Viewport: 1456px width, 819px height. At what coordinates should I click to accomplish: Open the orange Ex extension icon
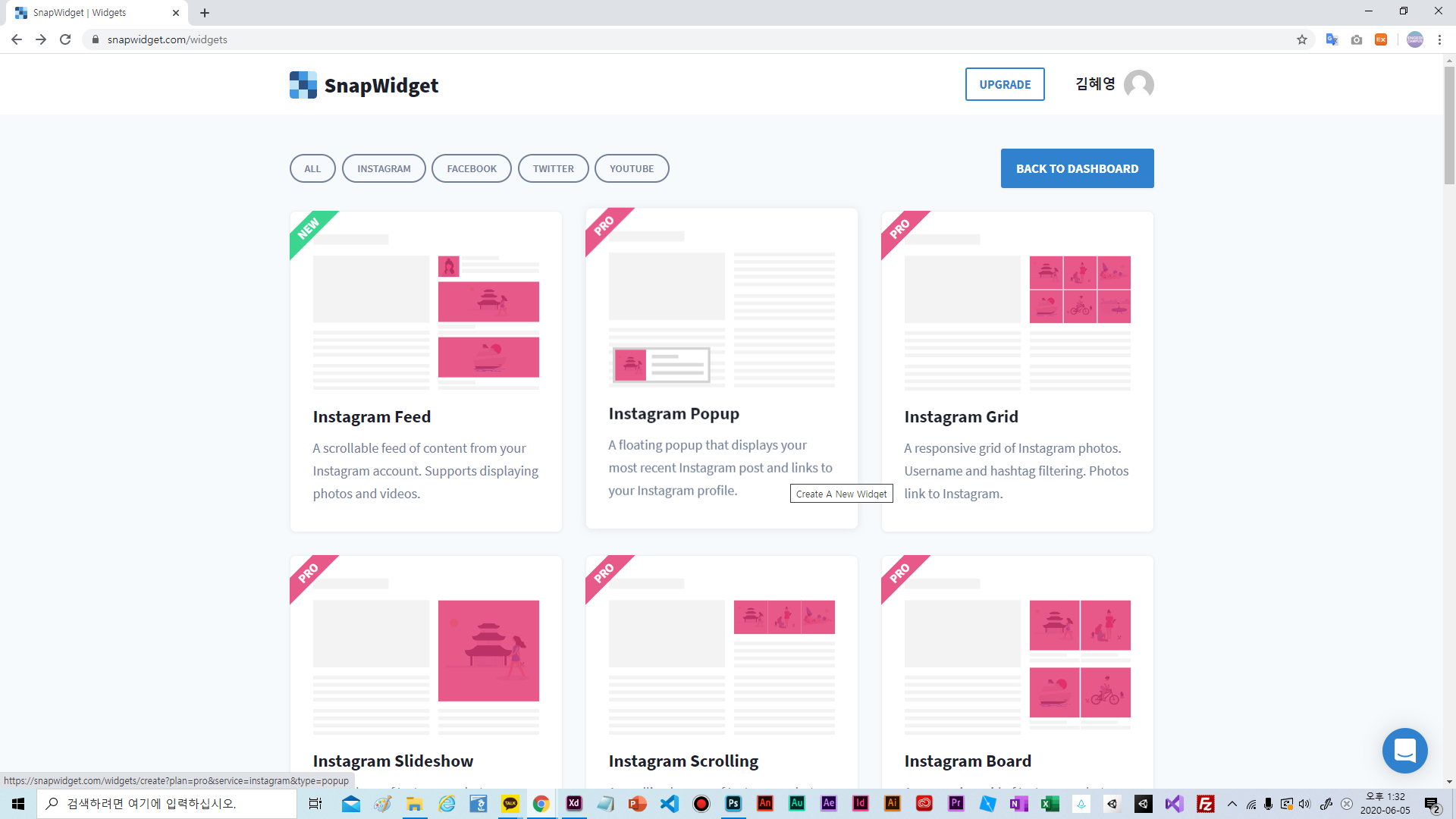click(1381, 39)
